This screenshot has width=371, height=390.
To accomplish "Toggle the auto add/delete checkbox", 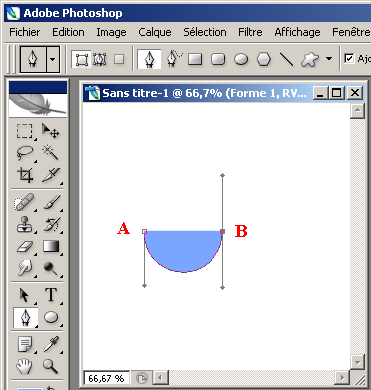I will (349, 58).
